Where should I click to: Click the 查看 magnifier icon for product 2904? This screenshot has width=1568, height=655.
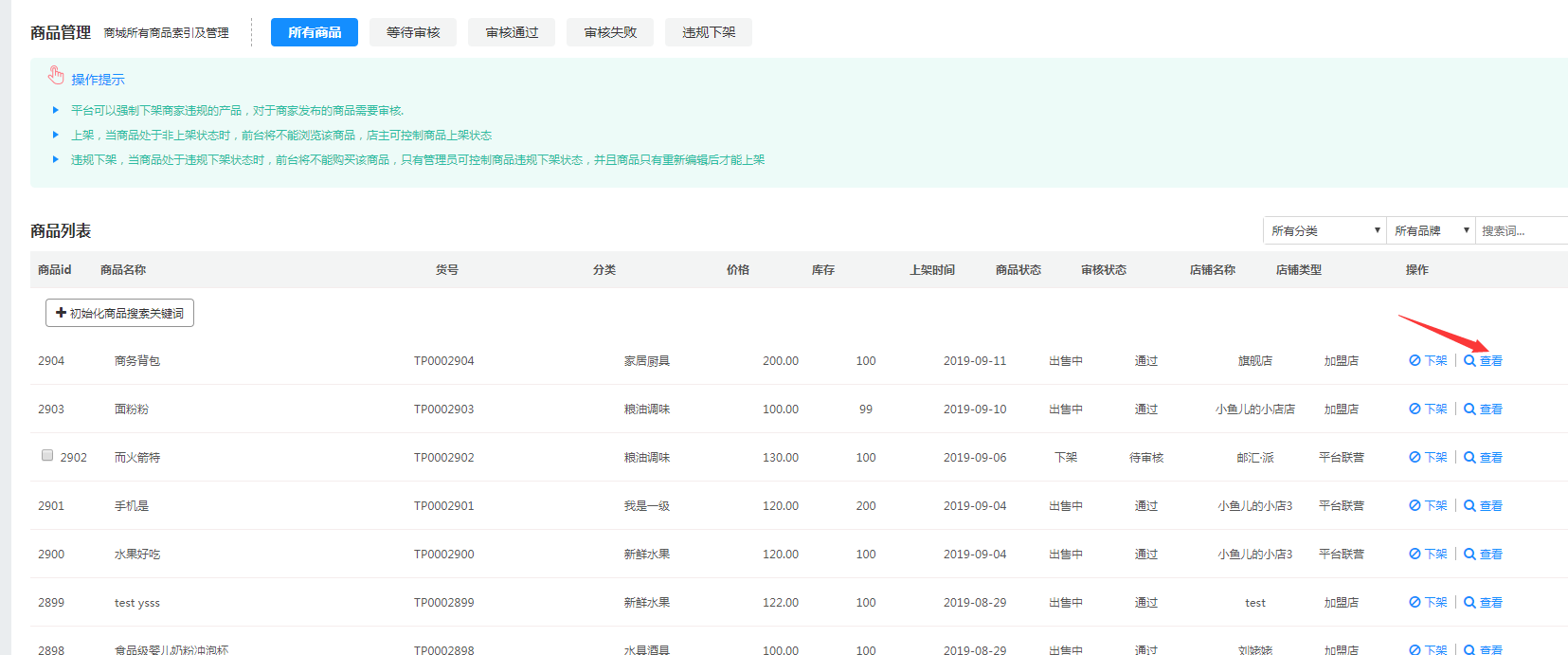pyautogui.click(x=1469, y=361)
